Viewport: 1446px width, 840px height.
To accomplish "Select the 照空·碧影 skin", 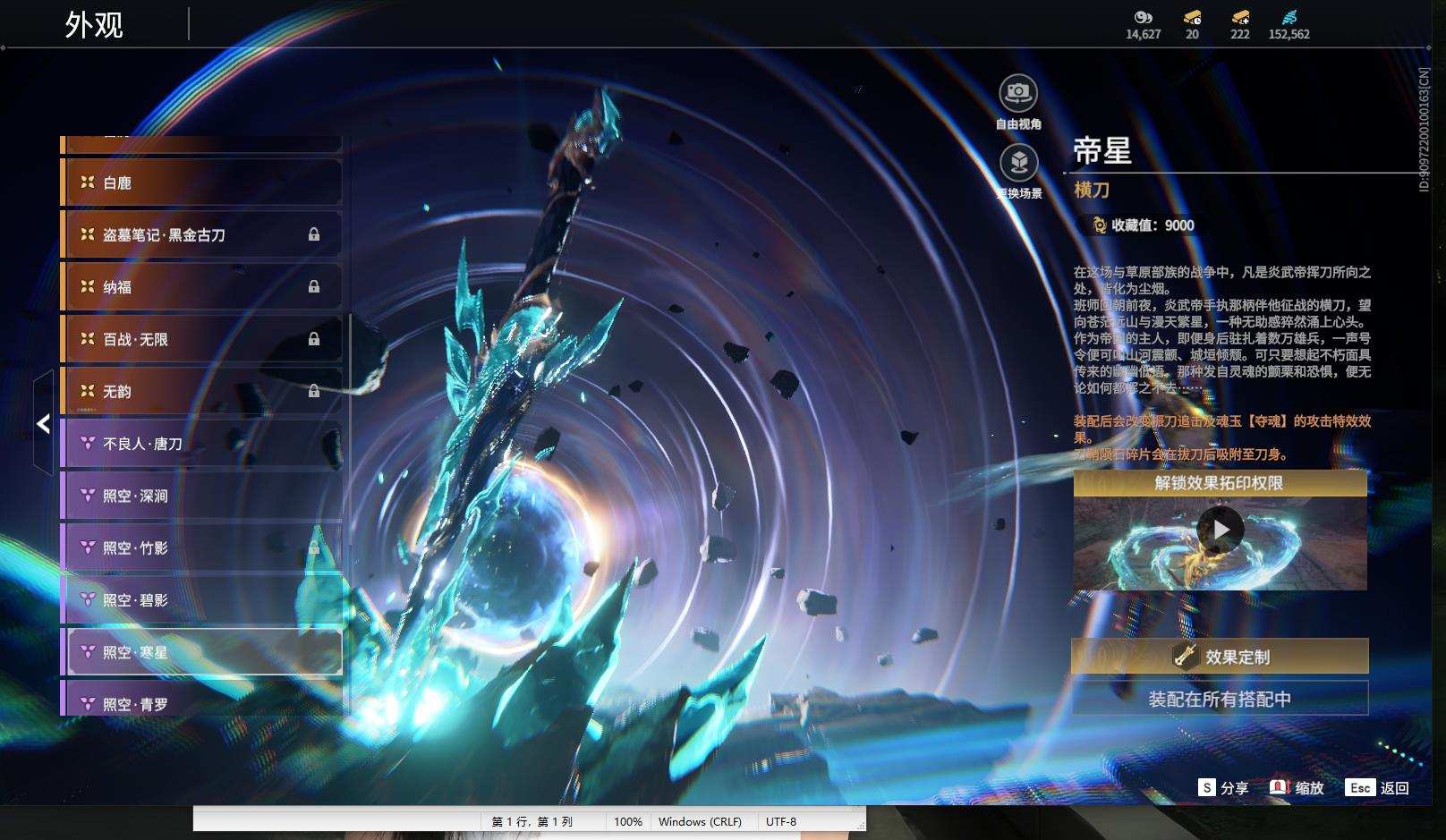I will [201, 600].
